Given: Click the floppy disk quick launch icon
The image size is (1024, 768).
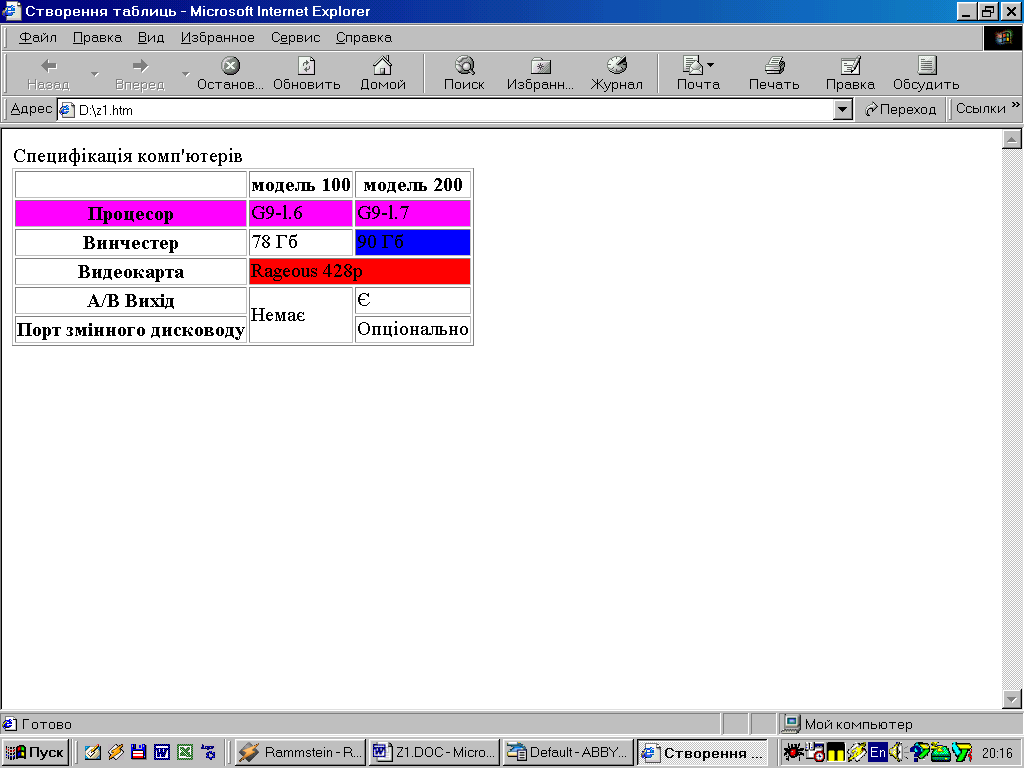Looking at the screenshot, I should pos(138,752).
